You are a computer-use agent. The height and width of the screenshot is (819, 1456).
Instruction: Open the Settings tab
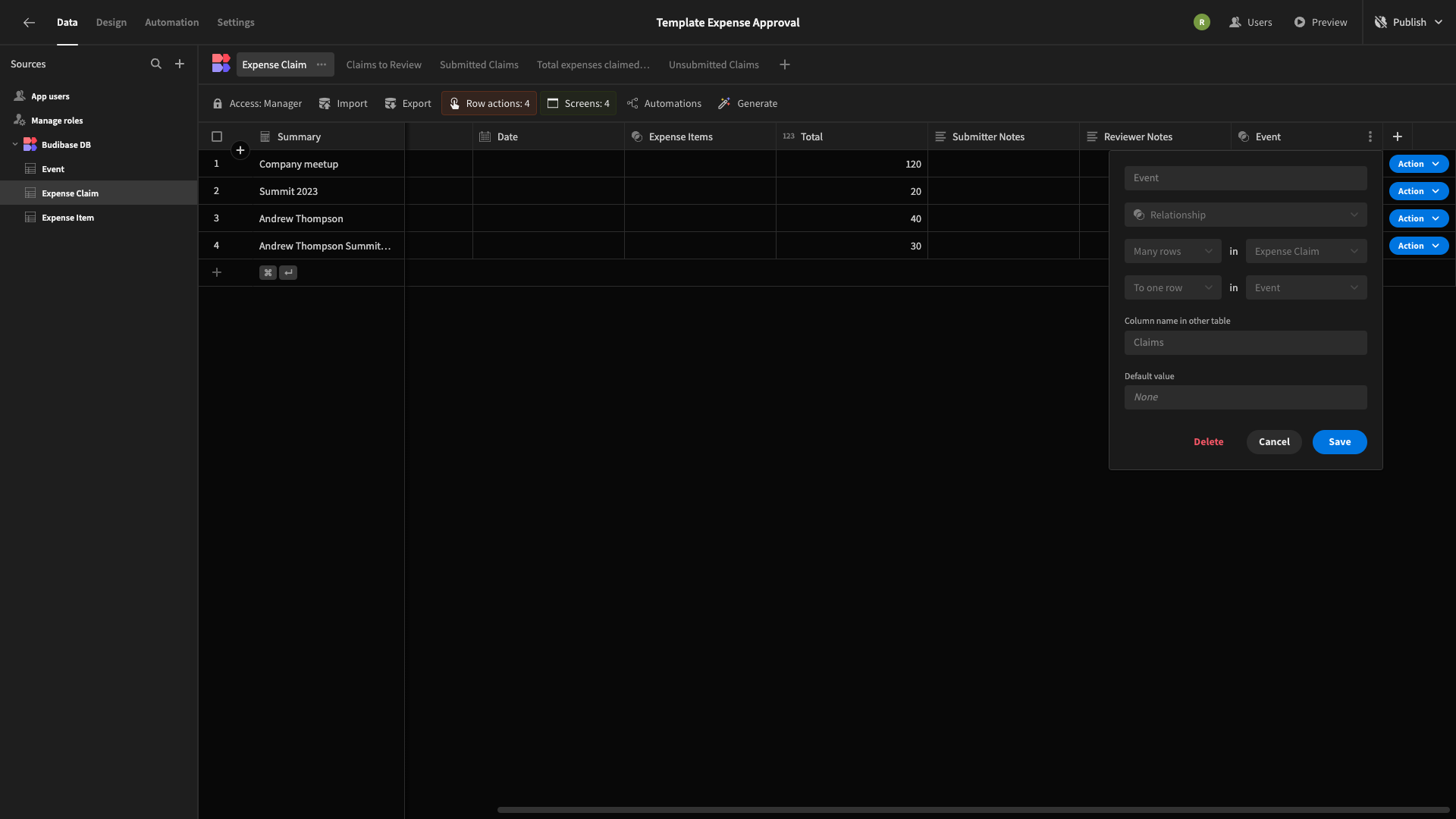coord(236,23)
